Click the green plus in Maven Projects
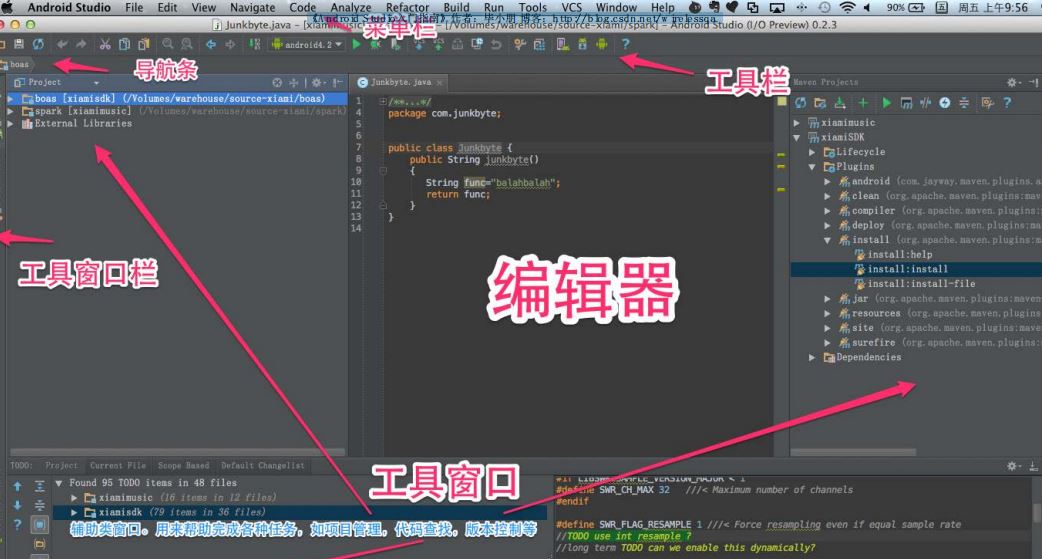Image resolution: width=1042 pixels, height=559 pixels. (x=861, y=103)
